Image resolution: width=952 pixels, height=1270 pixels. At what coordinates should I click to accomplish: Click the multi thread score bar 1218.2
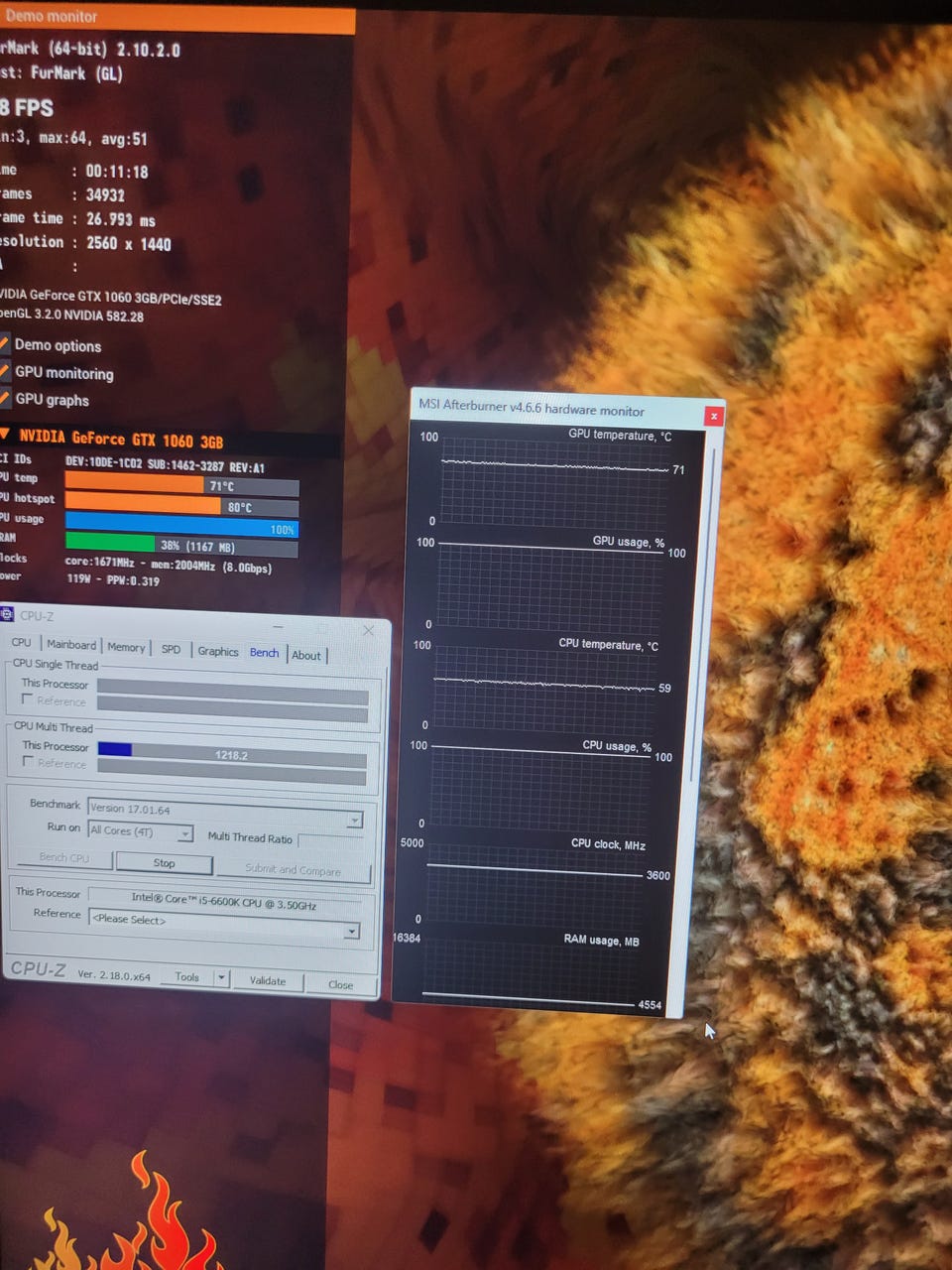pyautogui.click(x=231, y=754)
